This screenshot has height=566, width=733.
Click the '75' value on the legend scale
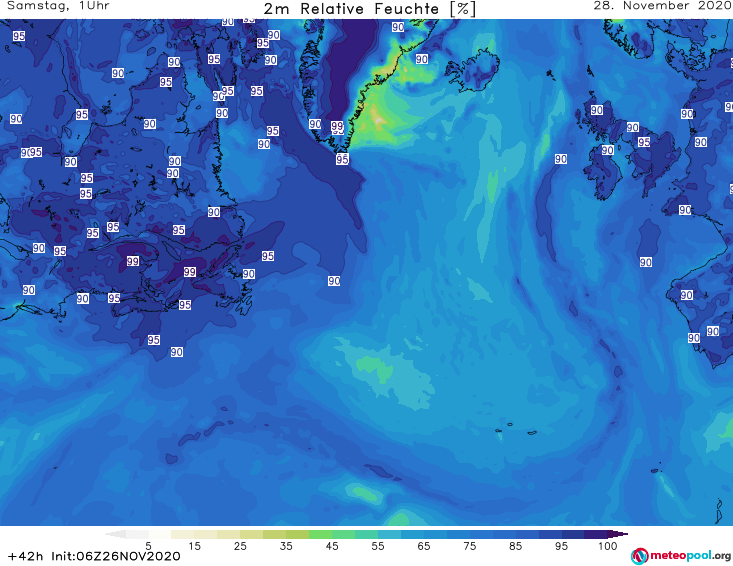pos(469,546)
